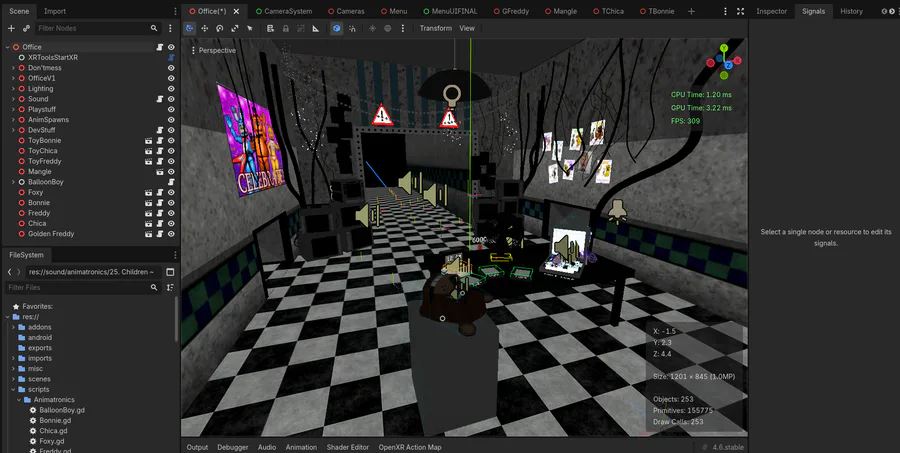This screenshot has height=453, width=900.
Task: Toggle distraction free mode expand icon
Action: [740, 11]
